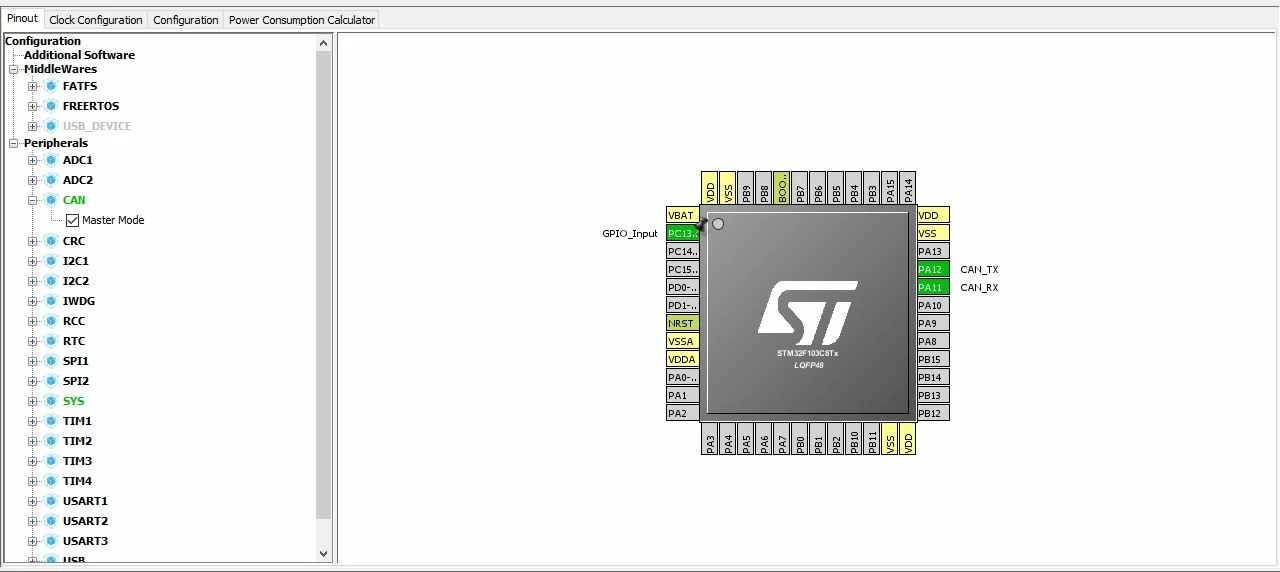The width and height of the screenshot is (1280, 572).
Task: Click the USART1 peripheral icon
Action: (50, 501)
